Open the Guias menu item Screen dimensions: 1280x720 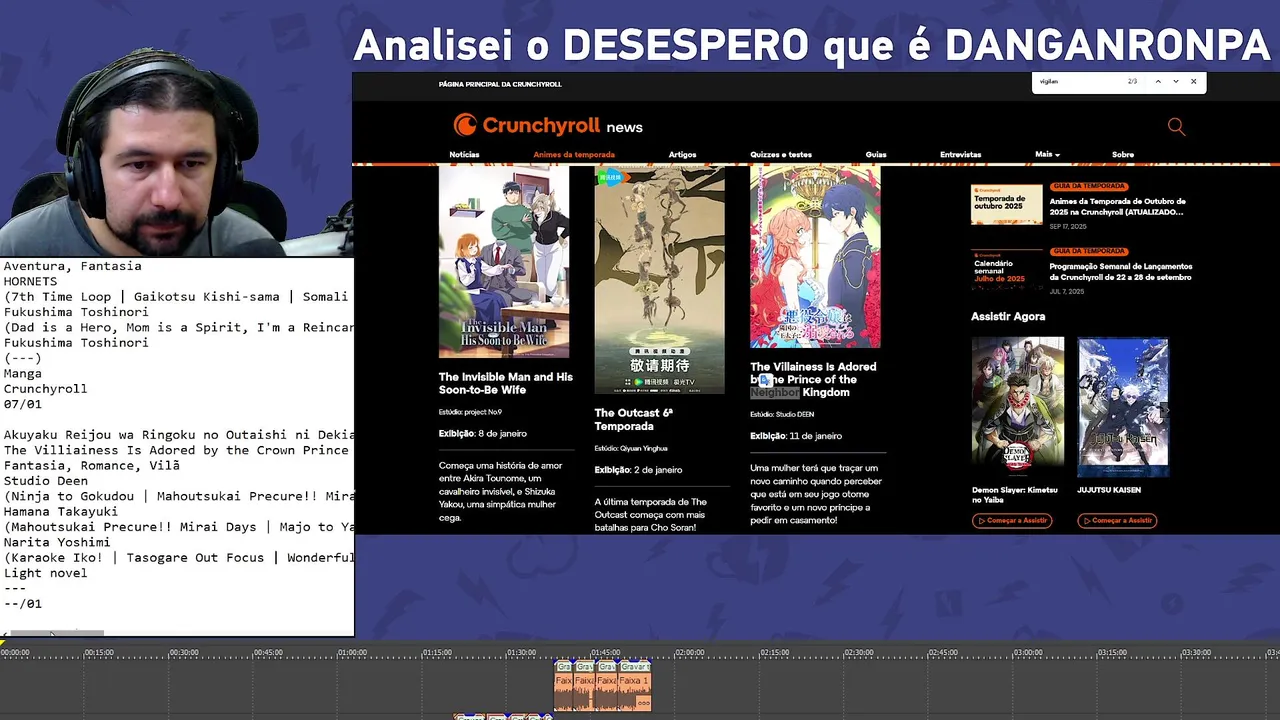876,154
